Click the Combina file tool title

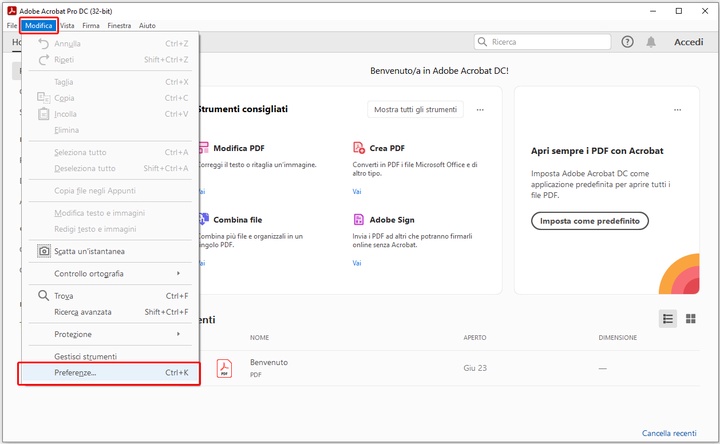237,220
